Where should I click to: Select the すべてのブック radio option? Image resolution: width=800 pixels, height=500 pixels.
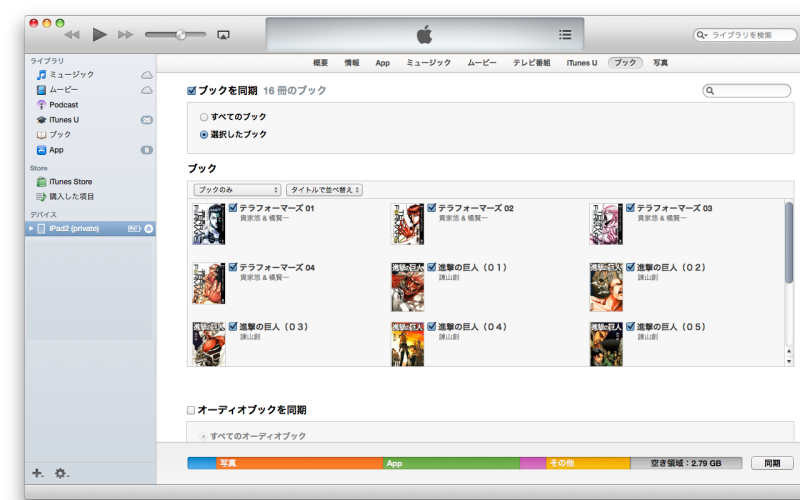[204, 117]
